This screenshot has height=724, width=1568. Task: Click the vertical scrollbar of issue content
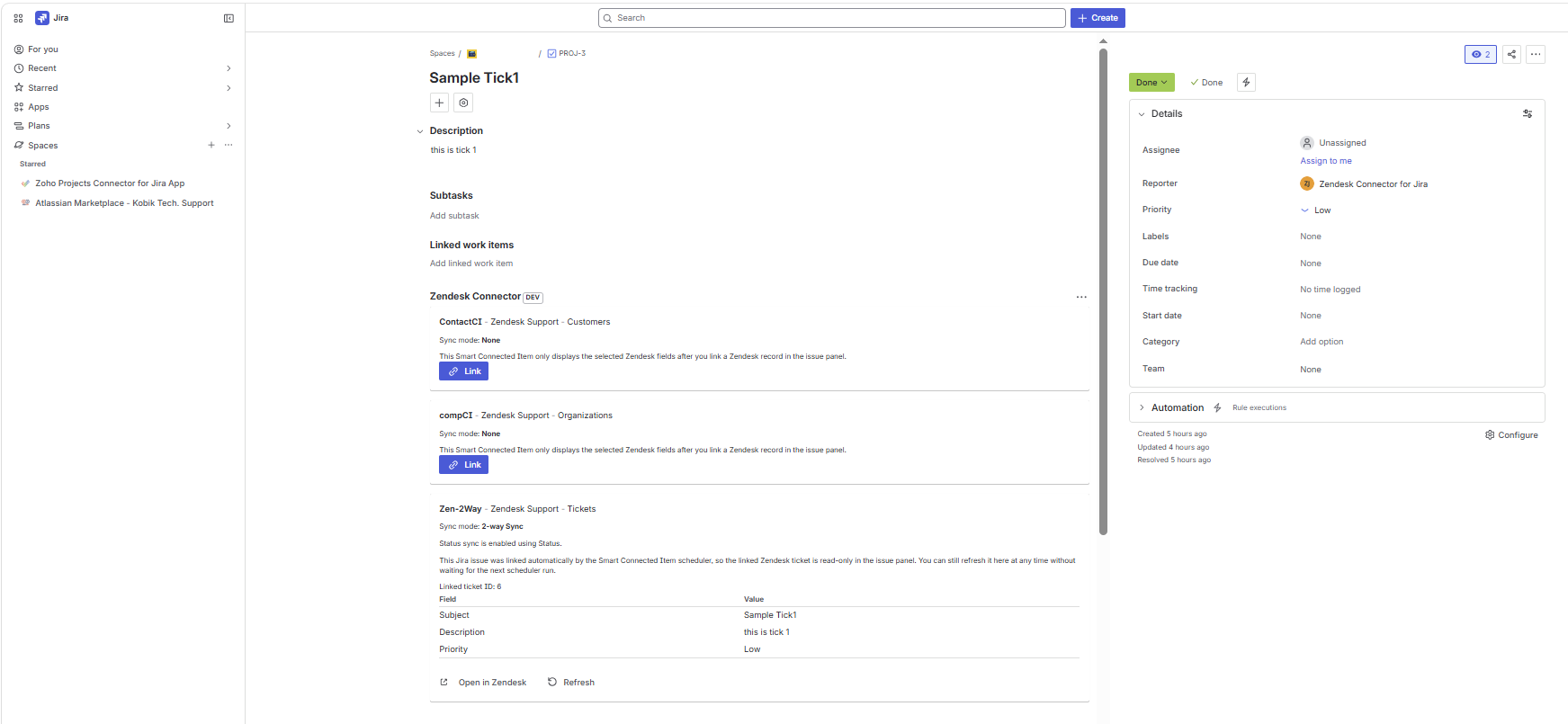pyautogui.click(x=1103, y=291)
